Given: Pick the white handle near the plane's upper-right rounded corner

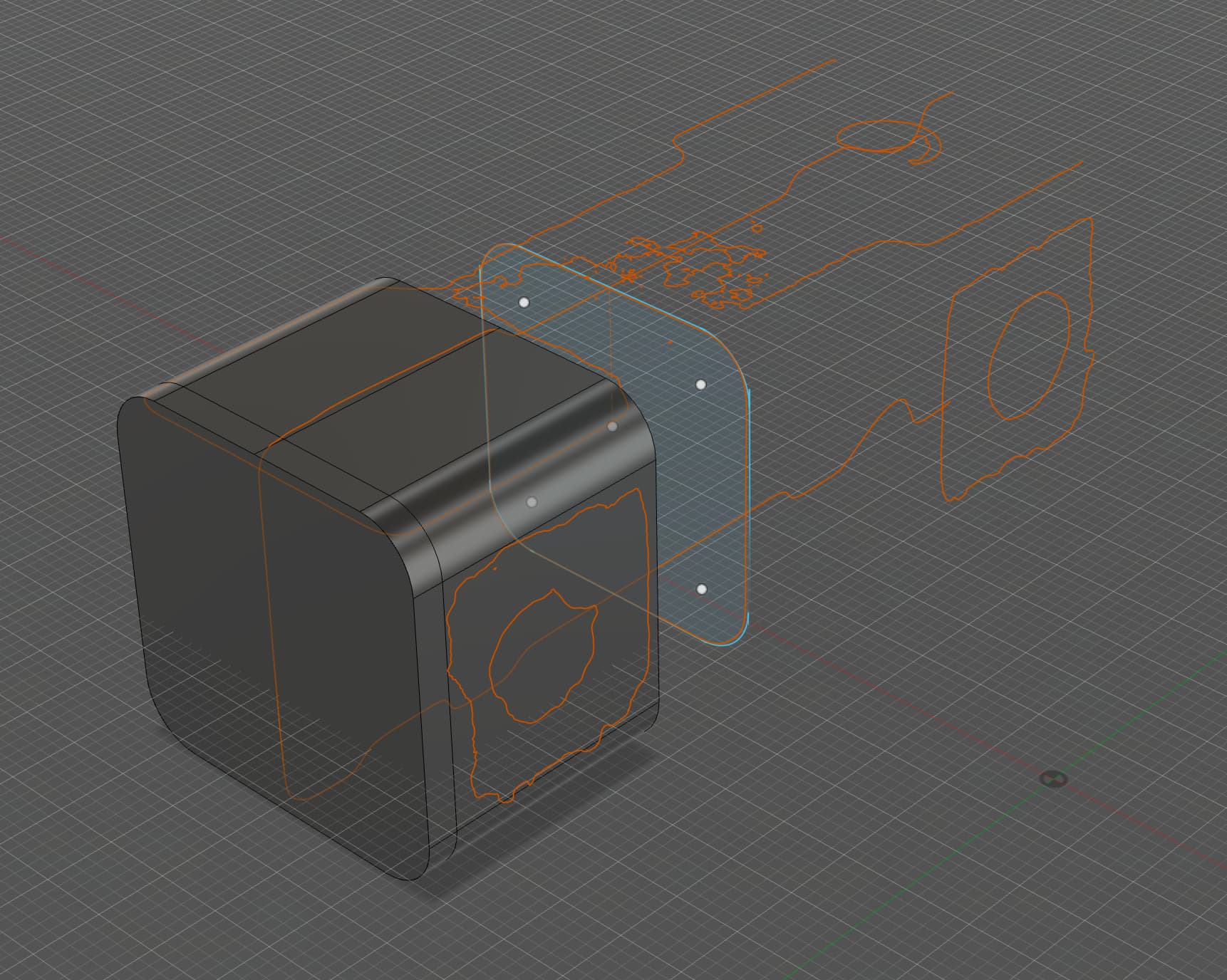Looking at the screenshot, I should tap(700, 385).
